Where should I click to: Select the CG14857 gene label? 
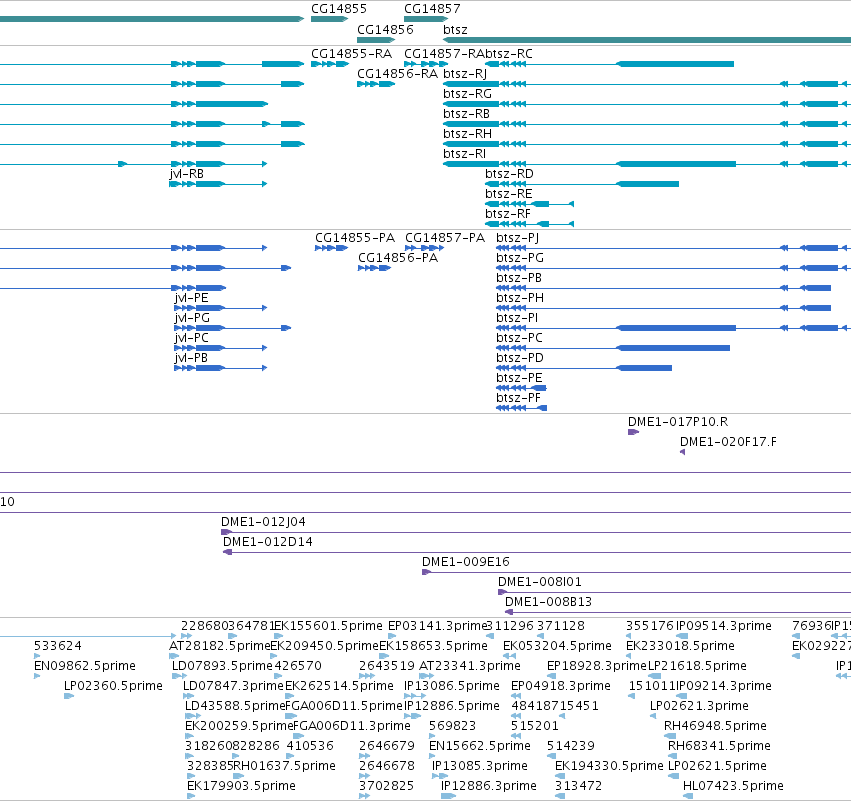pos(432,9)
